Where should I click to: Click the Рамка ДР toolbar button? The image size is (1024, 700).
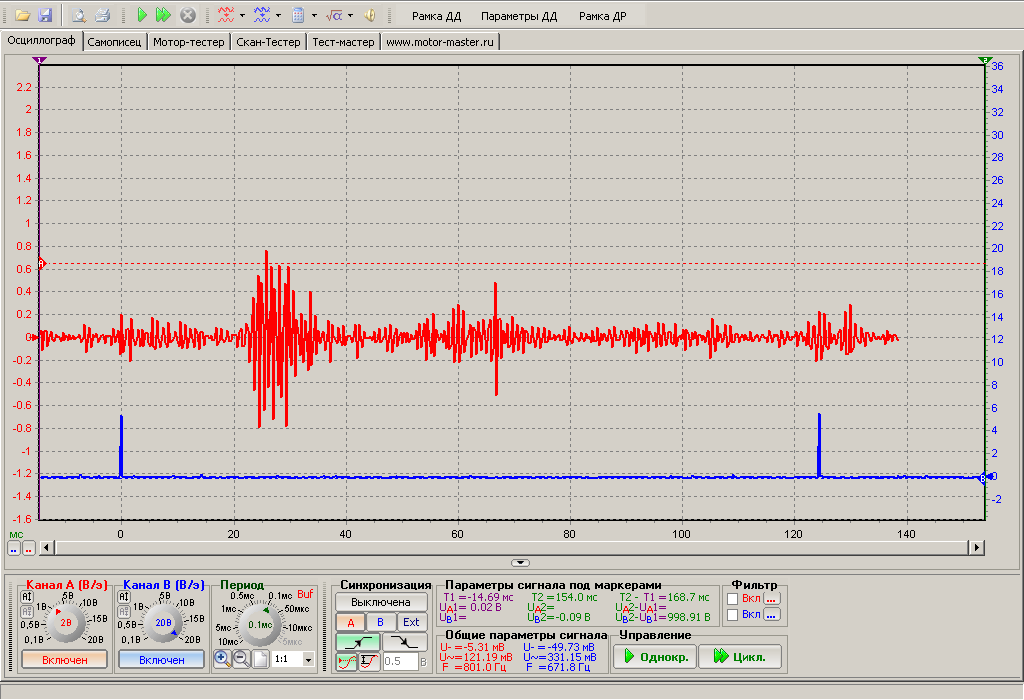pyautogui.click(x=603, y=16)
